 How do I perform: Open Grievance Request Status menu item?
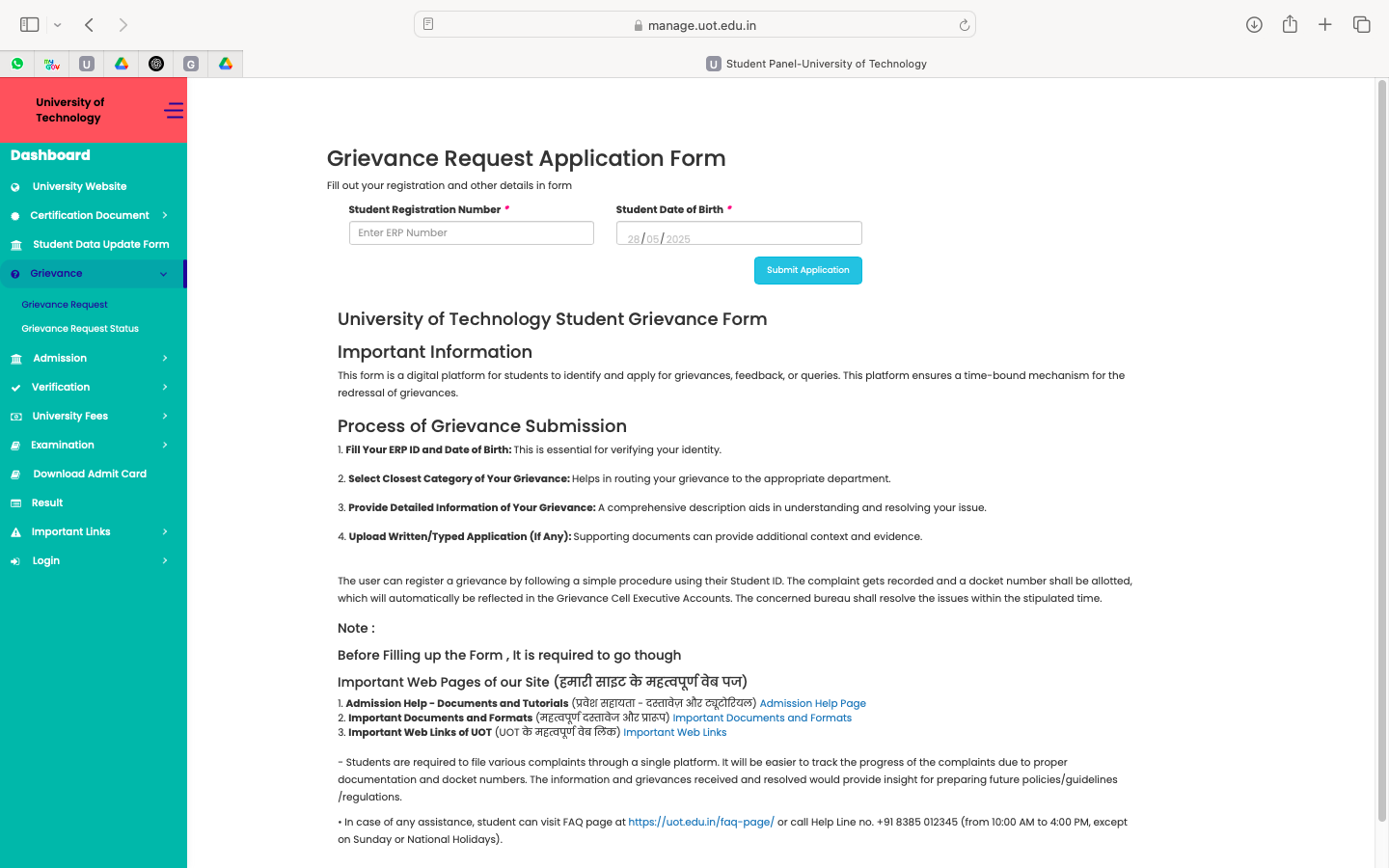pos(80,329)
